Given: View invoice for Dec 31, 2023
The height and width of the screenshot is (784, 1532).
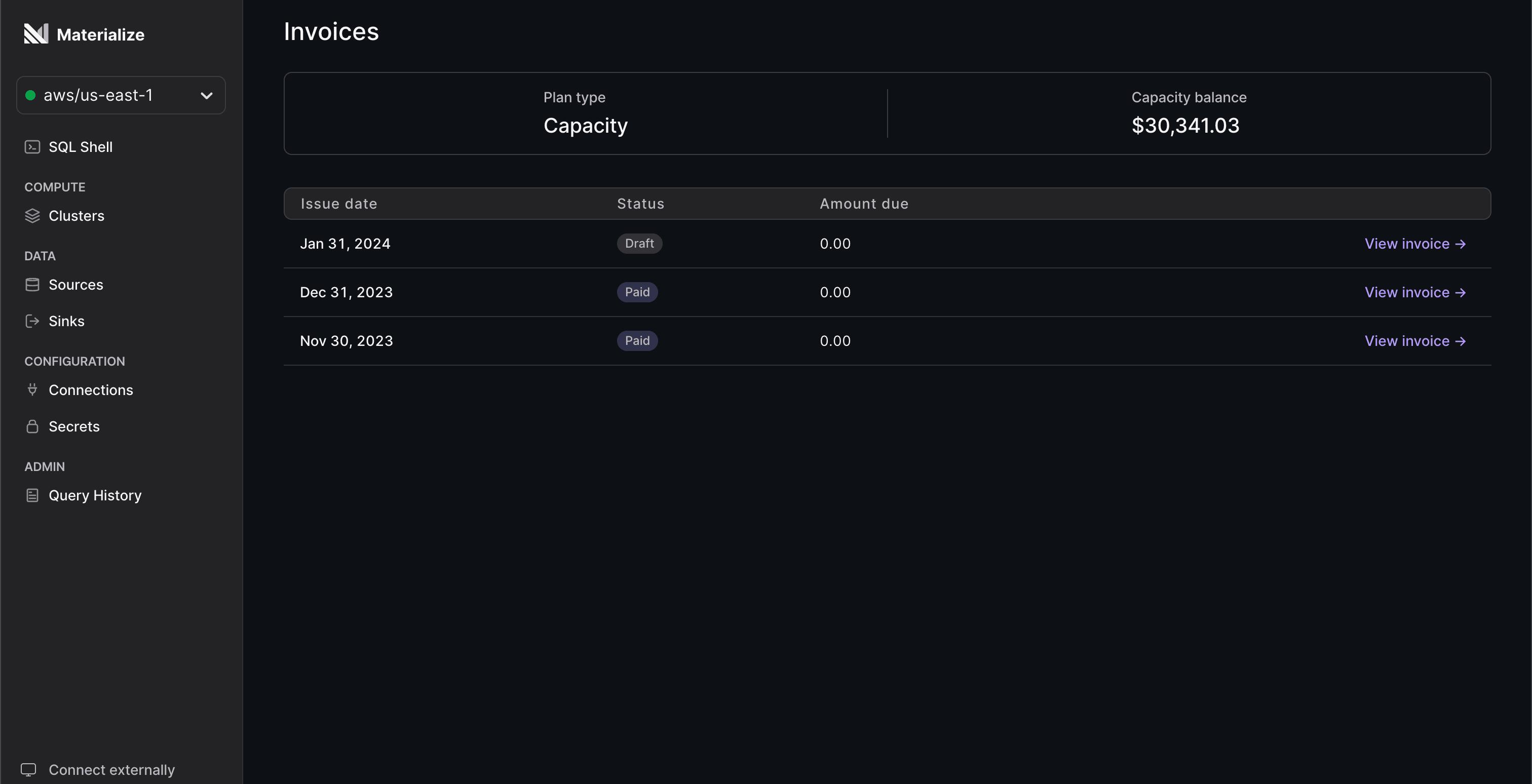Looking at the screenshot, I should [1415, 292].
